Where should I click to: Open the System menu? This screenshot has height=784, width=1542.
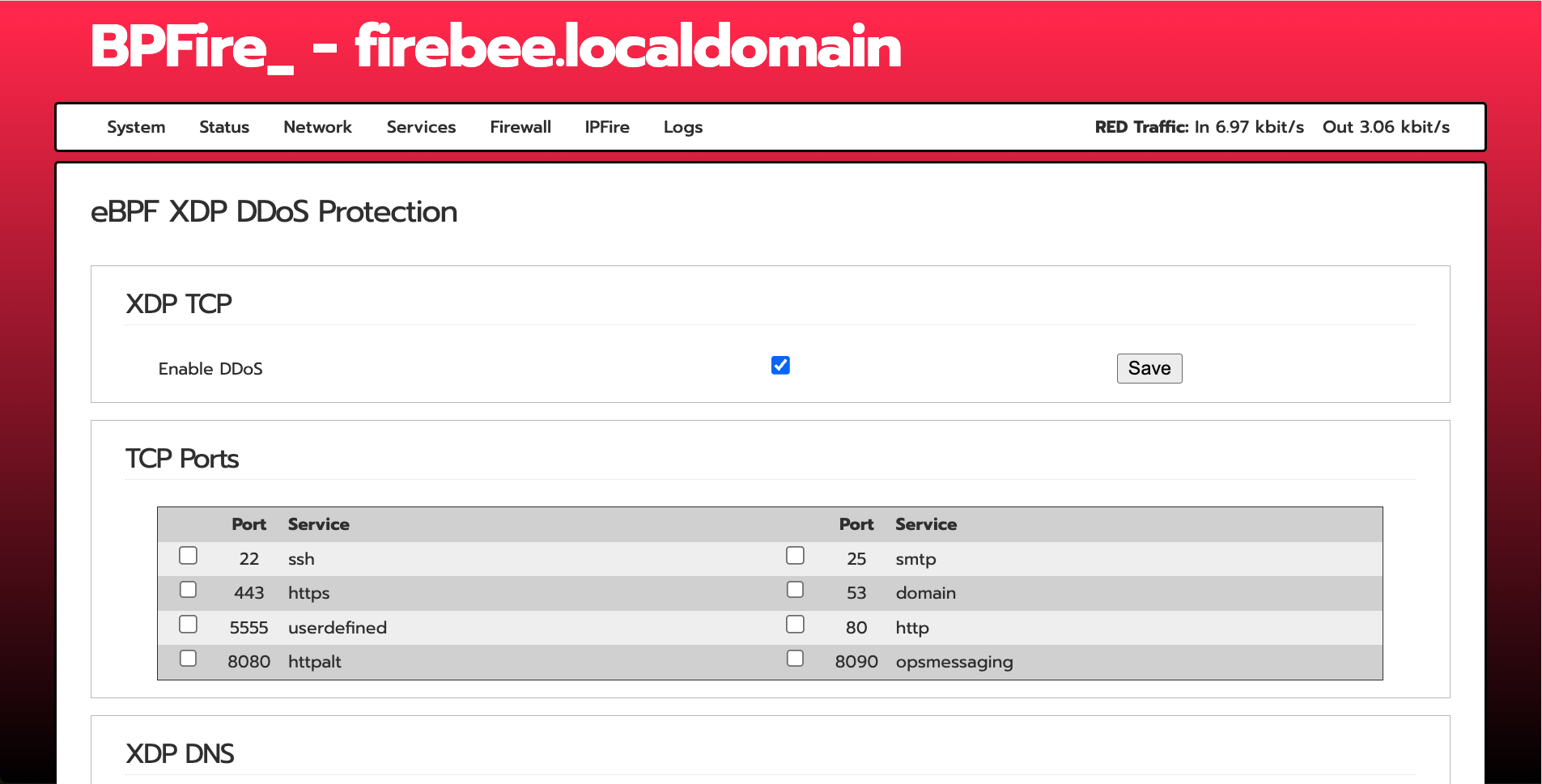[x=136, y=127]
